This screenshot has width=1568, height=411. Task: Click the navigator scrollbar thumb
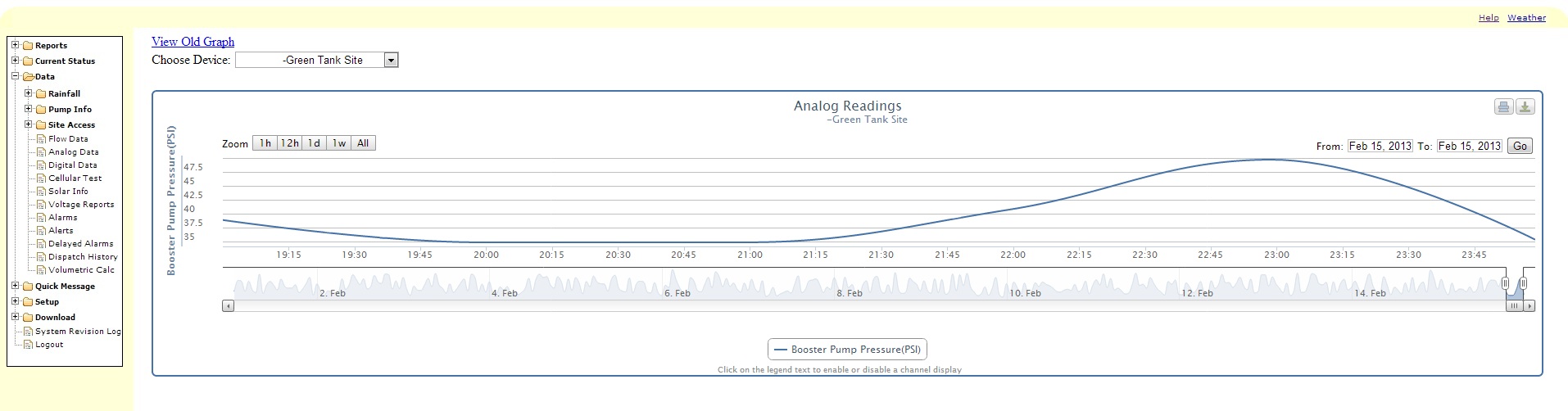[x=1514, y=306]
